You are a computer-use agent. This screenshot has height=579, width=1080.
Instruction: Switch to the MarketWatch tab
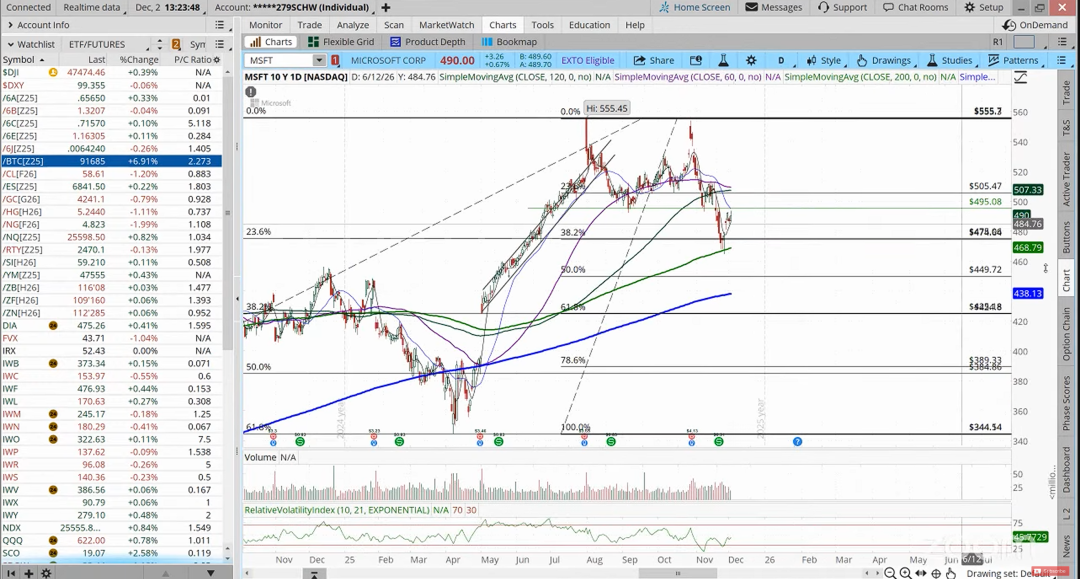click(446, 25)
